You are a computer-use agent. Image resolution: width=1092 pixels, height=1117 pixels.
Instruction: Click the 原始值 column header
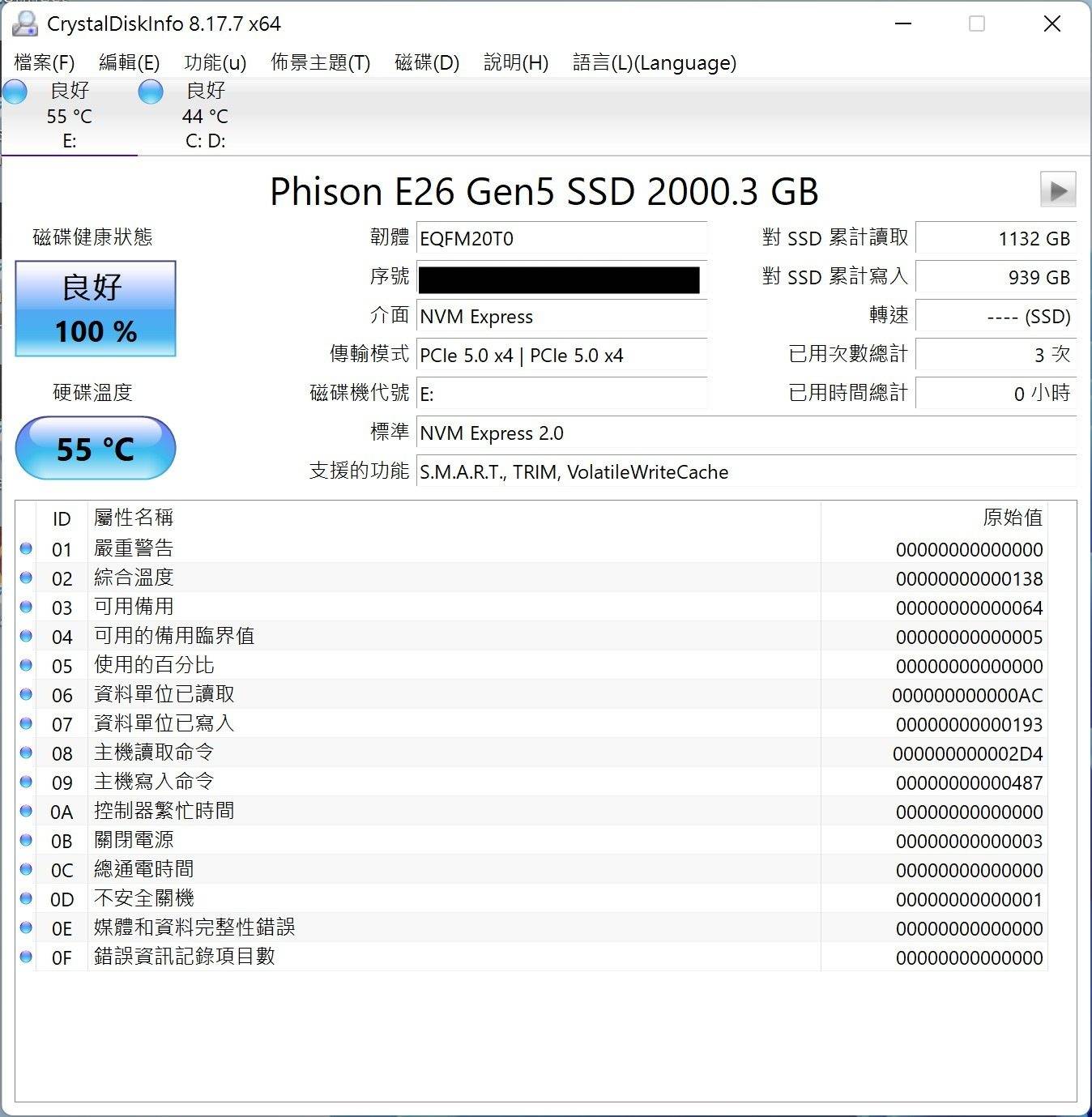(x=1012, y=518)
